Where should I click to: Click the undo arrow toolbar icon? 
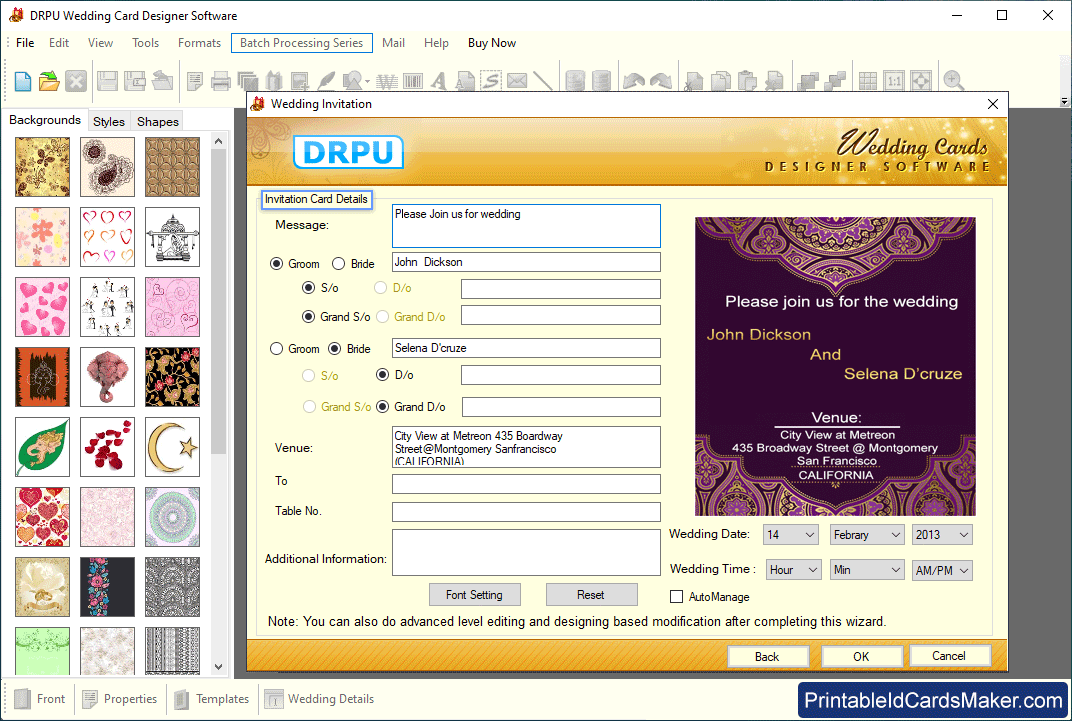click(634, 81)
